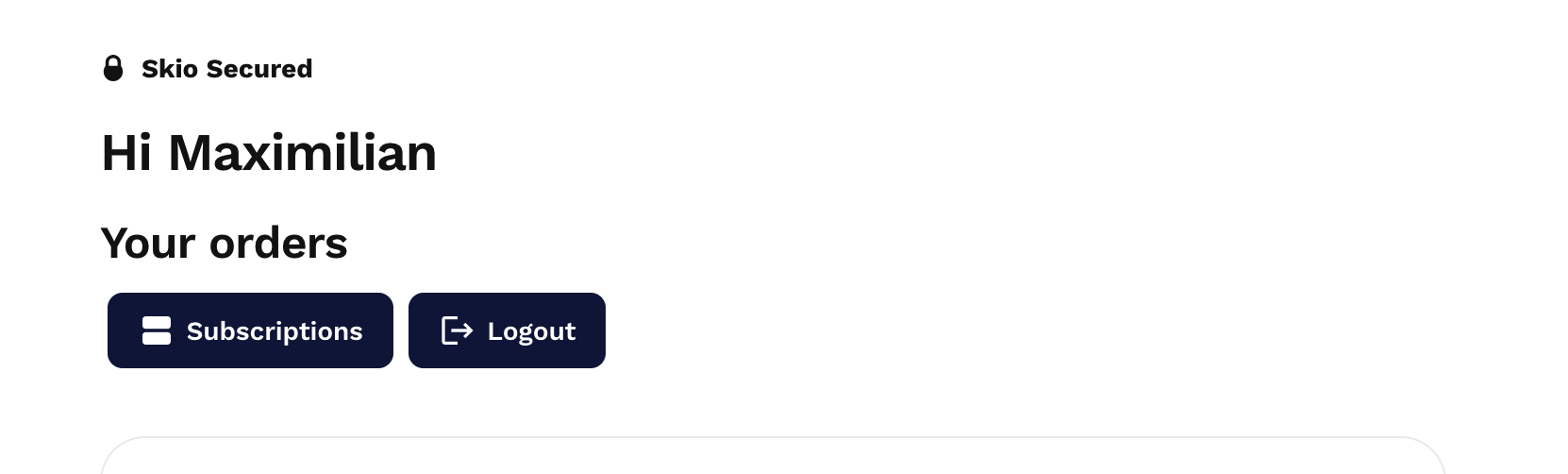Image resolution: width=1568 pixels, height=474 pixels.
Task: Click the "Logout" text on its button
Action: coord(531,331)
